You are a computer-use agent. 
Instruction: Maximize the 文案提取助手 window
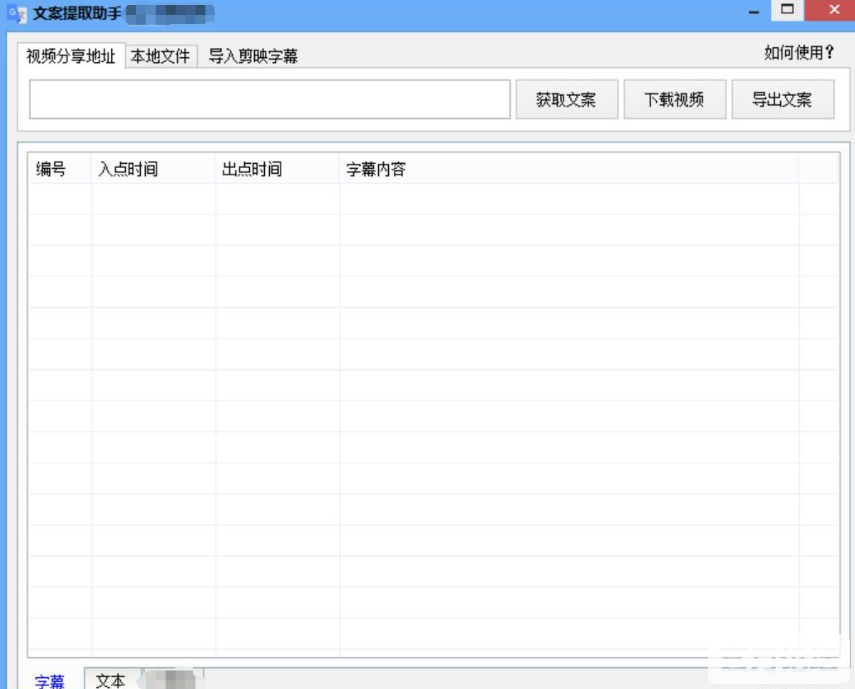(787, 10)
